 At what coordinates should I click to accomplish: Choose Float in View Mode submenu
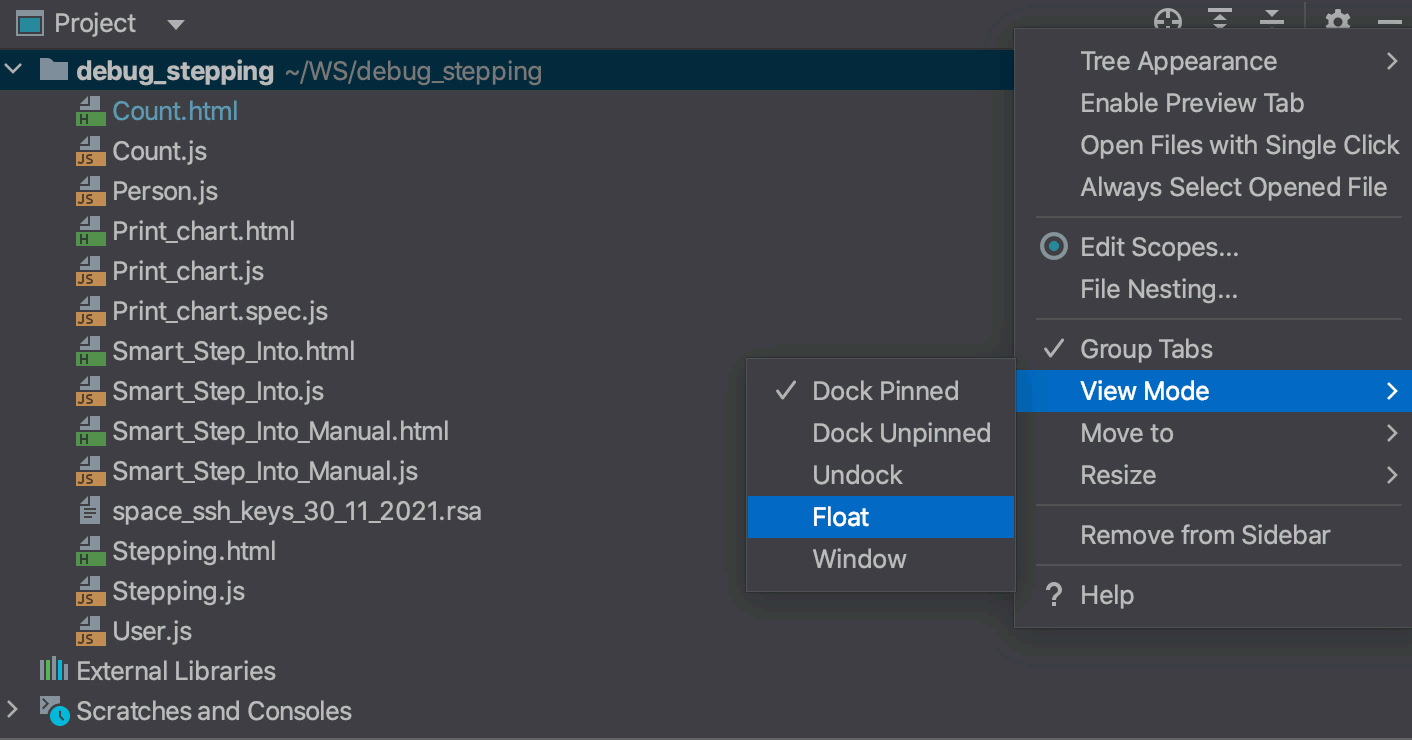click(x=840, y=517)
